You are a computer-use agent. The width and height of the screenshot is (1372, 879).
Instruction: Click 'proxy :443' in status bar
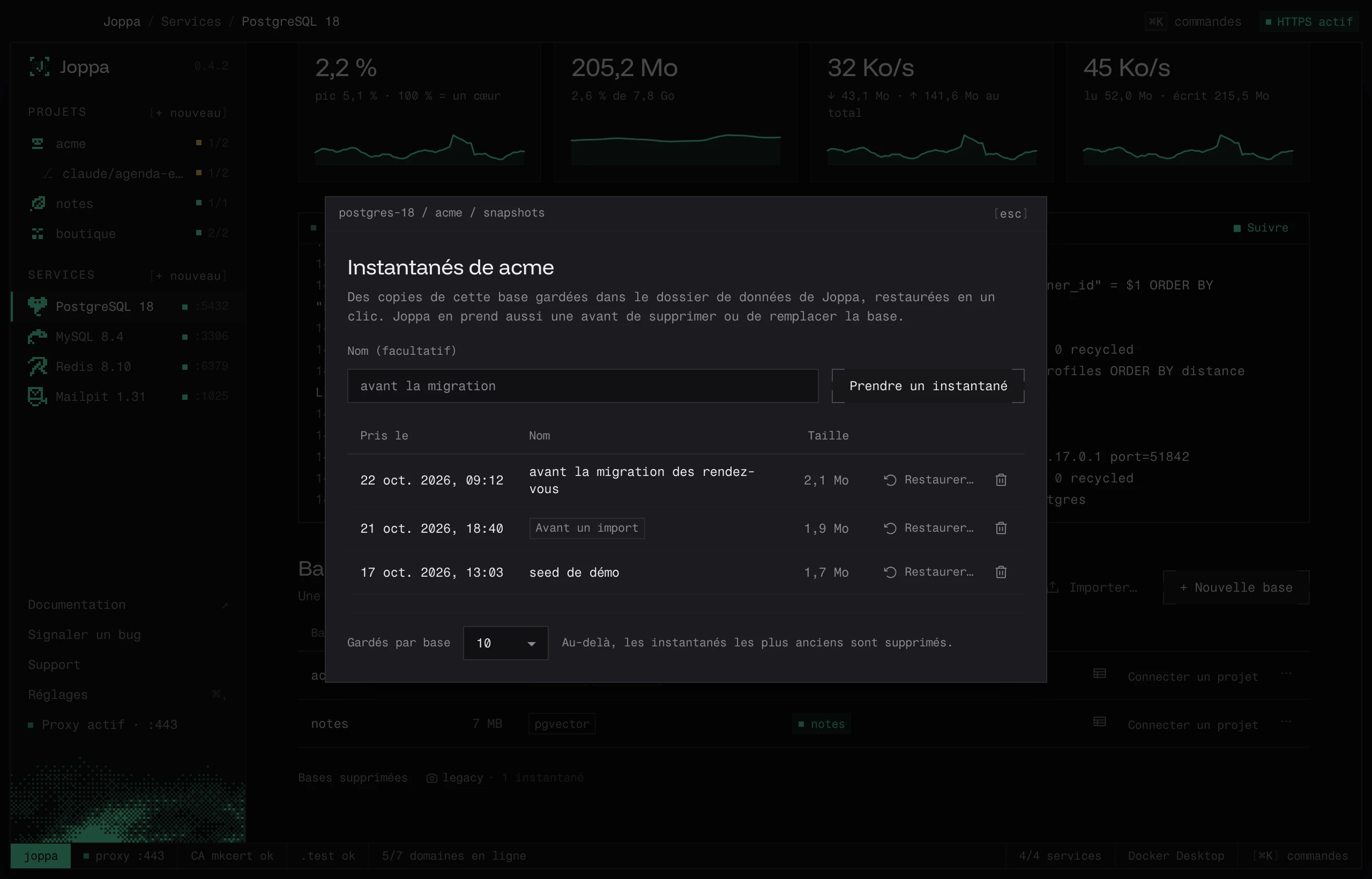(x=124, y=855)
